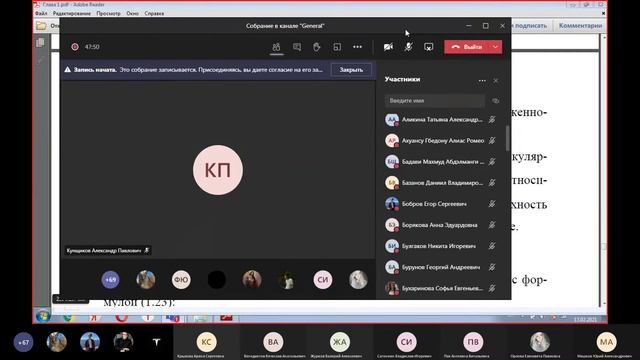Select participant Бобров Егор Сергеевич
Image resolution: width=640 pixels, height=360 pixels.
(x=441, y=204)
